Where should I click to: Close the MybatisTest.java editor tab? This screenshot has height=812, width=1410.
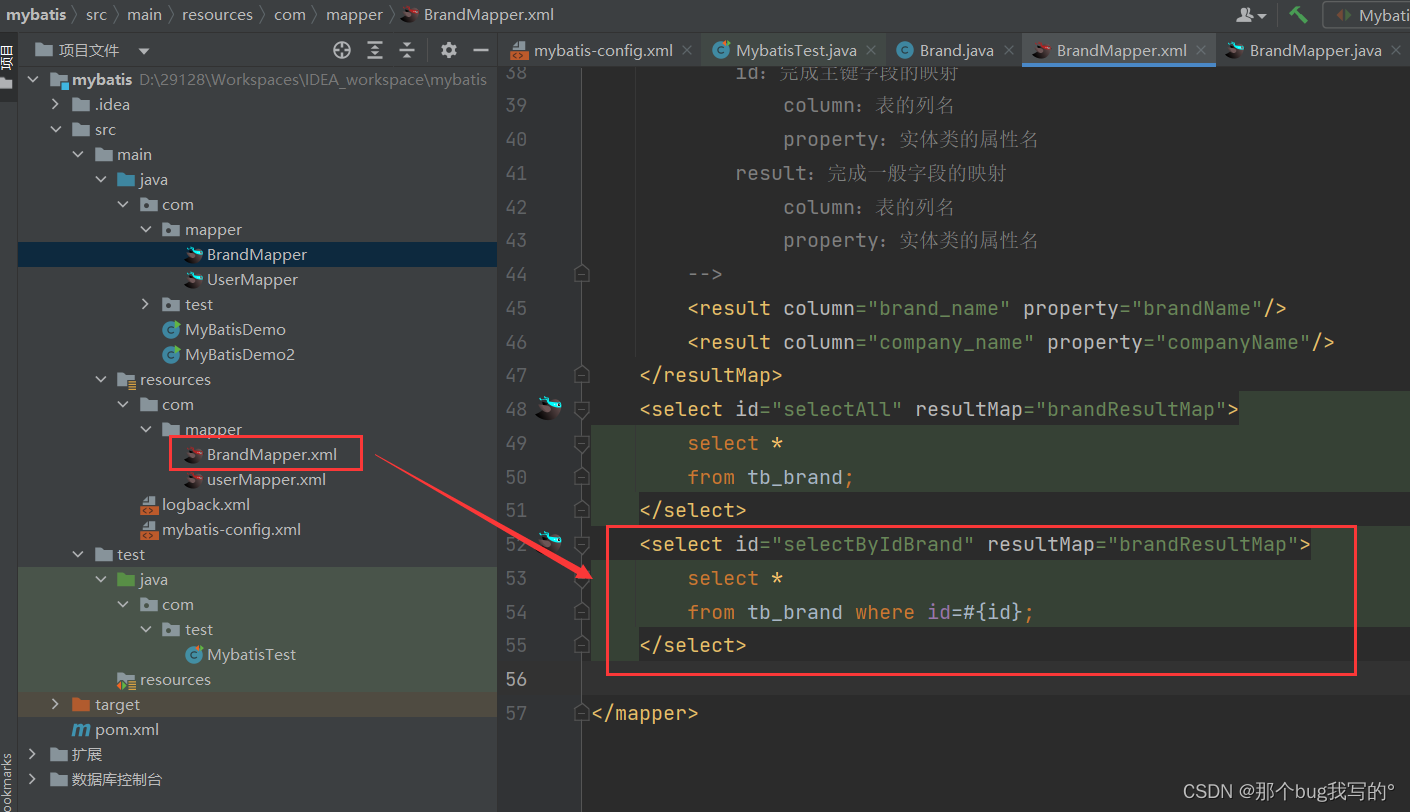tap(871, 50)
